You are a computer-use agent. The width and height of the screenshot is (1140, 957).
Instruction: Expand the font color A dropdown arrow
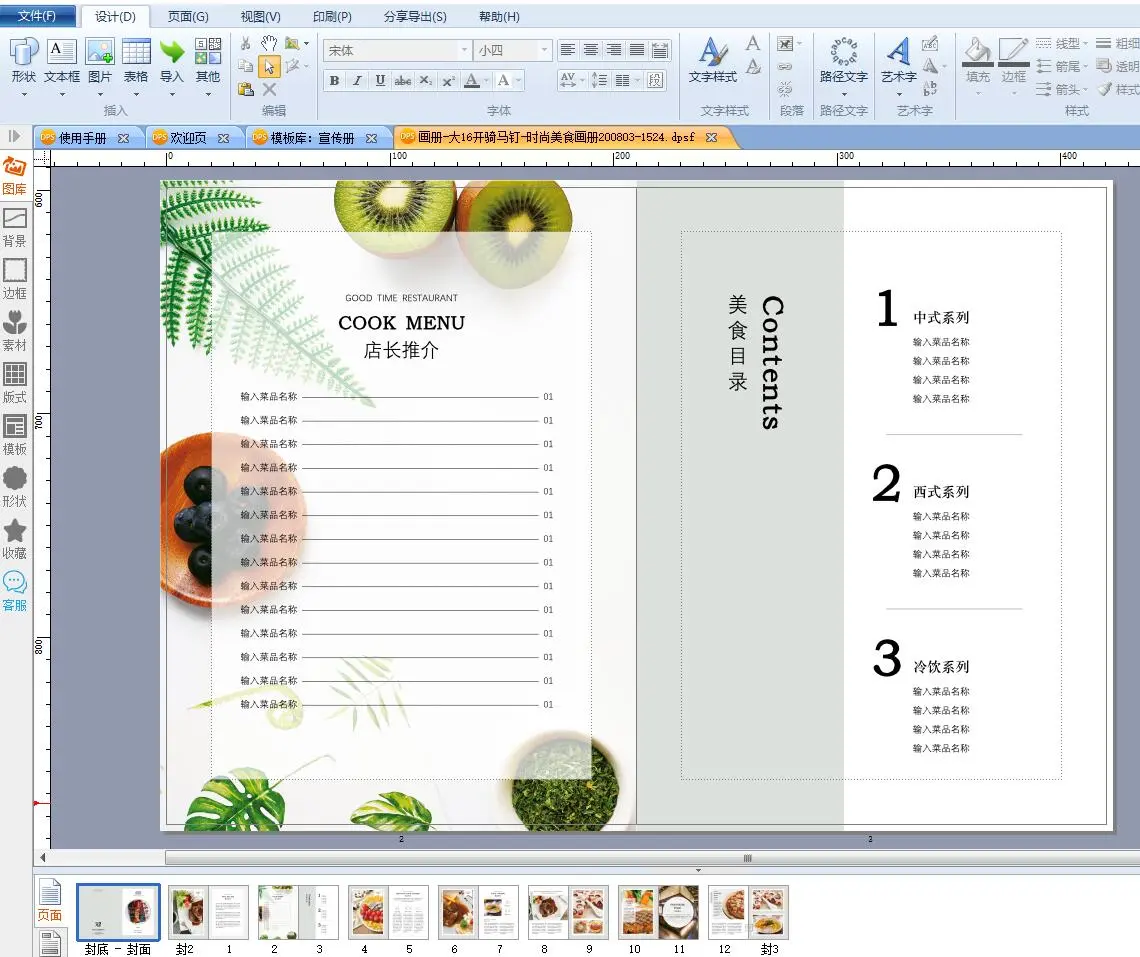click(x=486, y=80)
